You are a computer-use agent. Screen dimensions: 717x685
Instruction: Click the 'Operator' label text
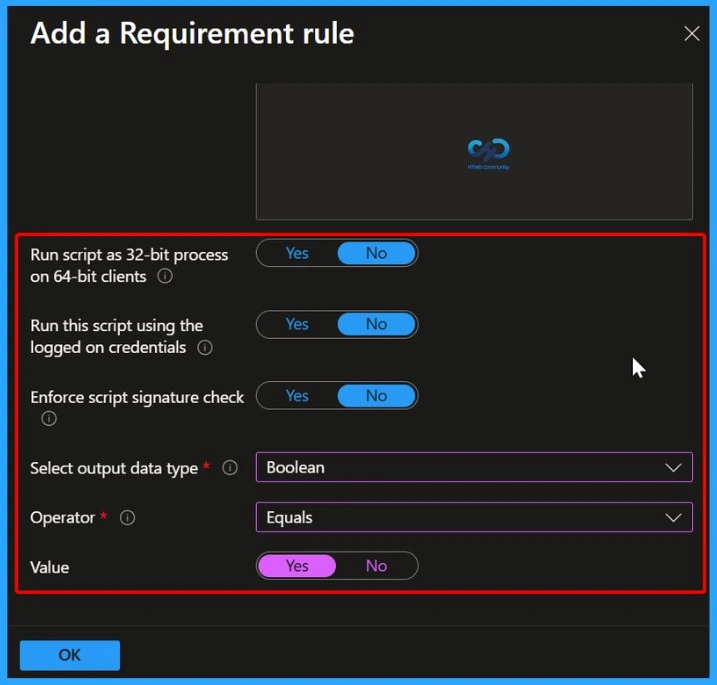point(63,518)
